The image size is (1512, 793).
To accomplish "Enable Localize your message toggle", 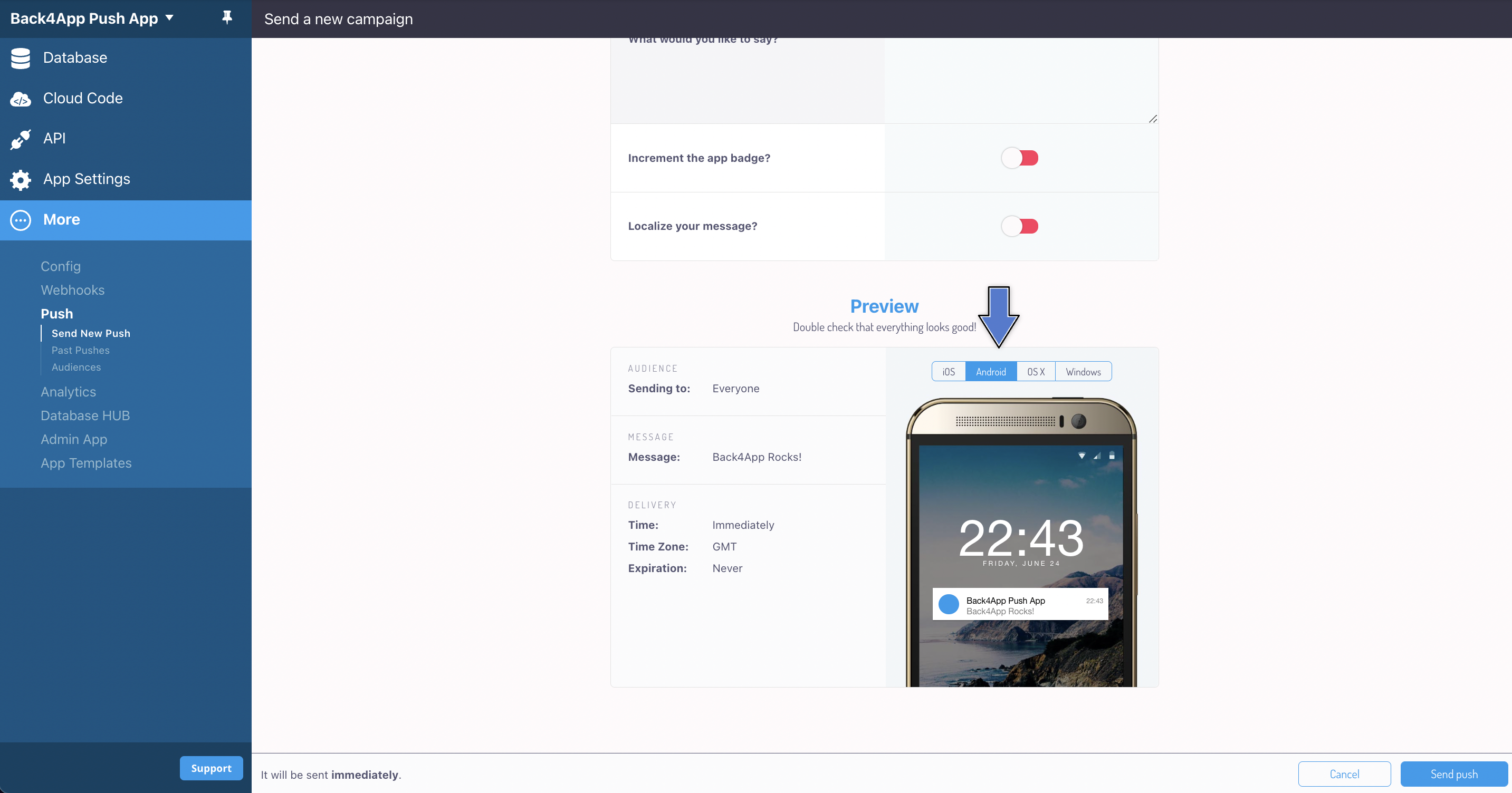I will coord(1020,226).
